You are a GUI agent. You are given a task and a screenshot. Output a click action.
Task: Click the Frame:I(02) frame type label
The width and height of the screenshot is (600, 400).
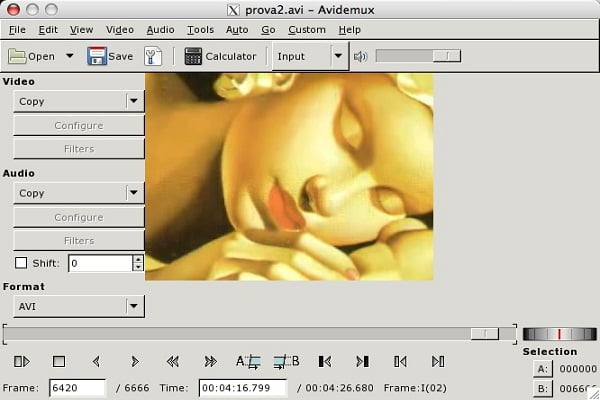click(x=415, y=388)
